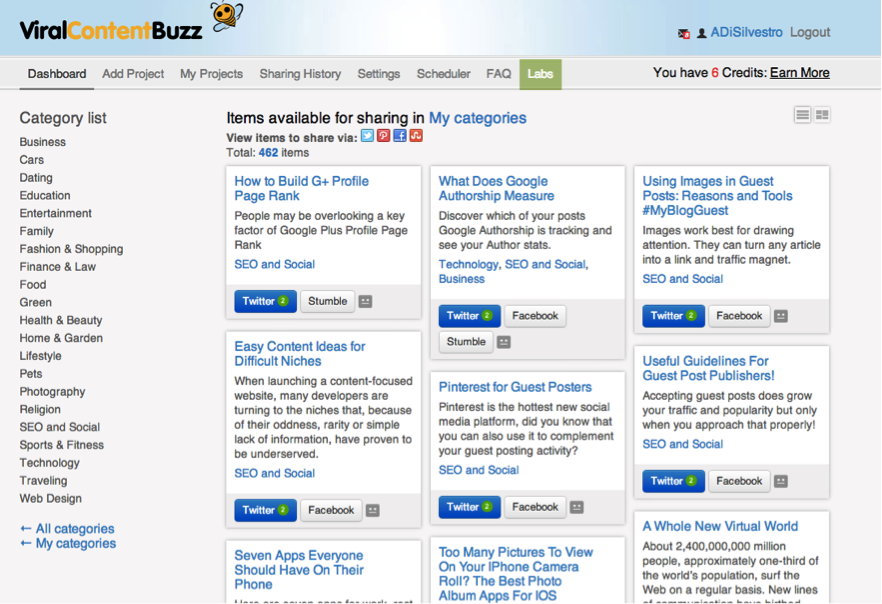The width and height of the screenshot is (882, 604).
Task: Click the Earn More credits link
Action: (799, 73)
